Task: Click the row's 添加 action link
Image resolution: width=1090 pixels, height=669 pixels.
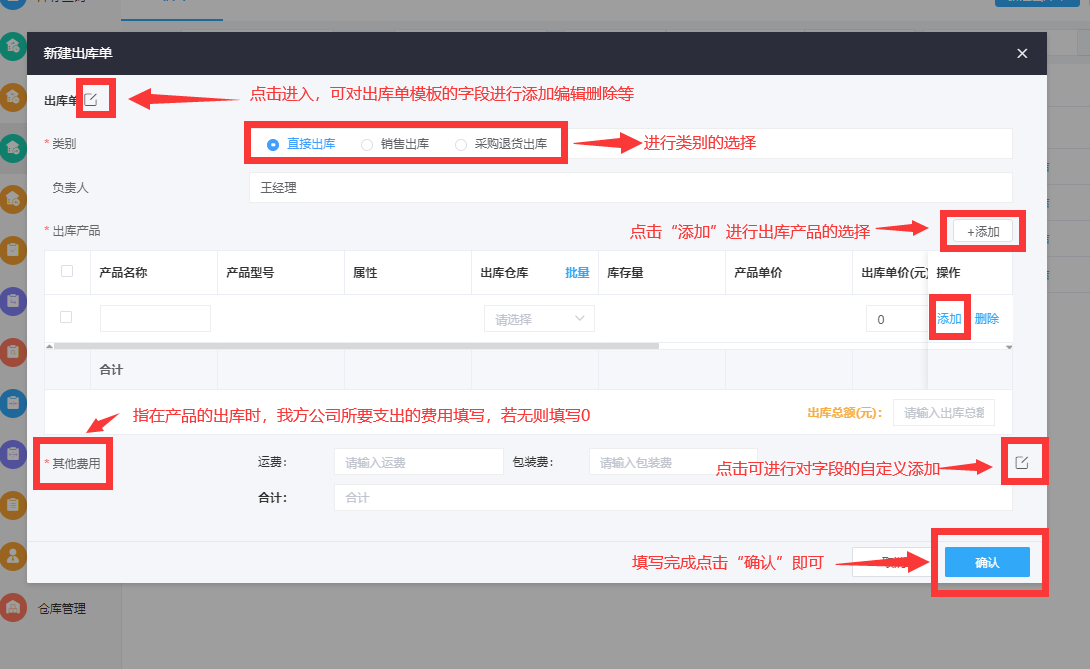Action: click(949, 319)
